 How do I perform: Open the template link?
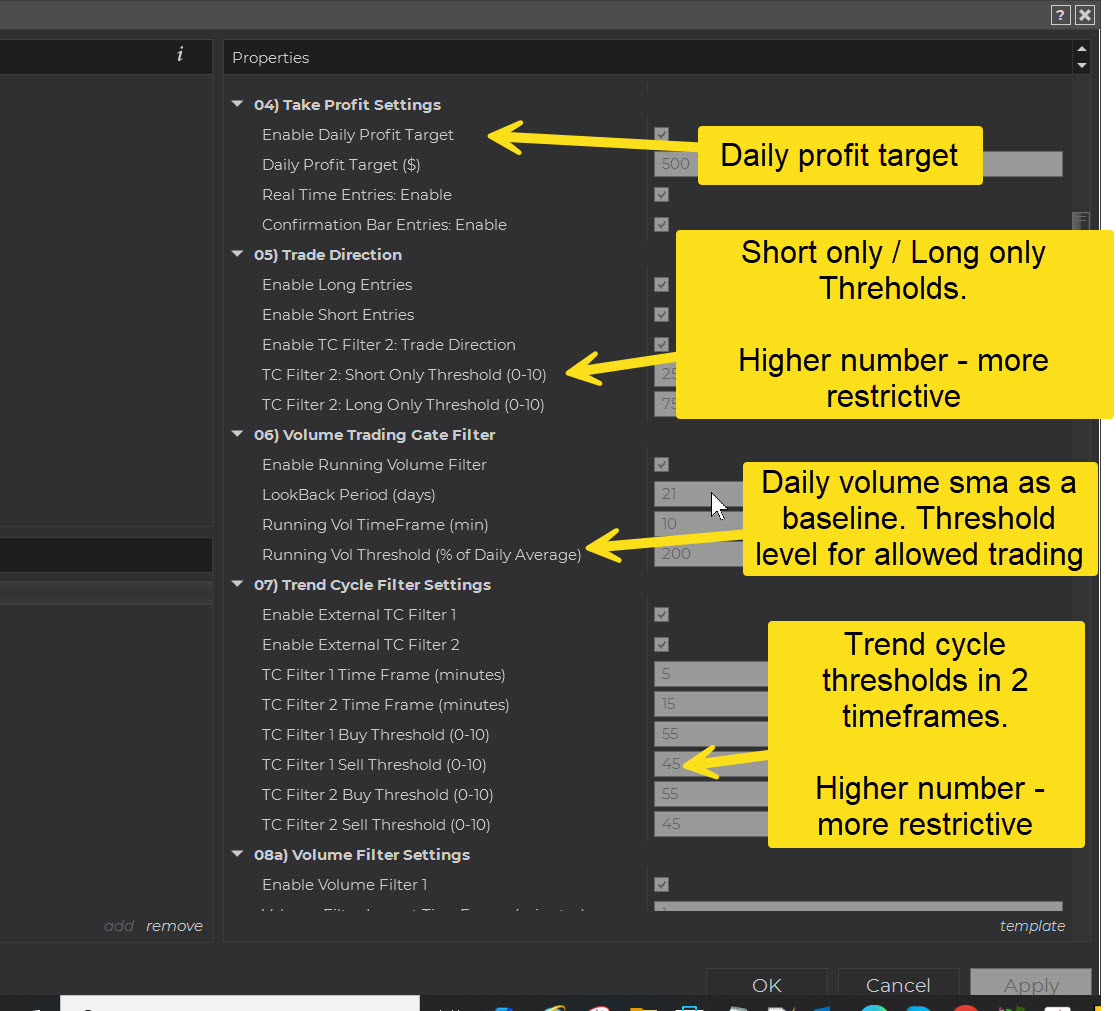[x=1032, y=926]
